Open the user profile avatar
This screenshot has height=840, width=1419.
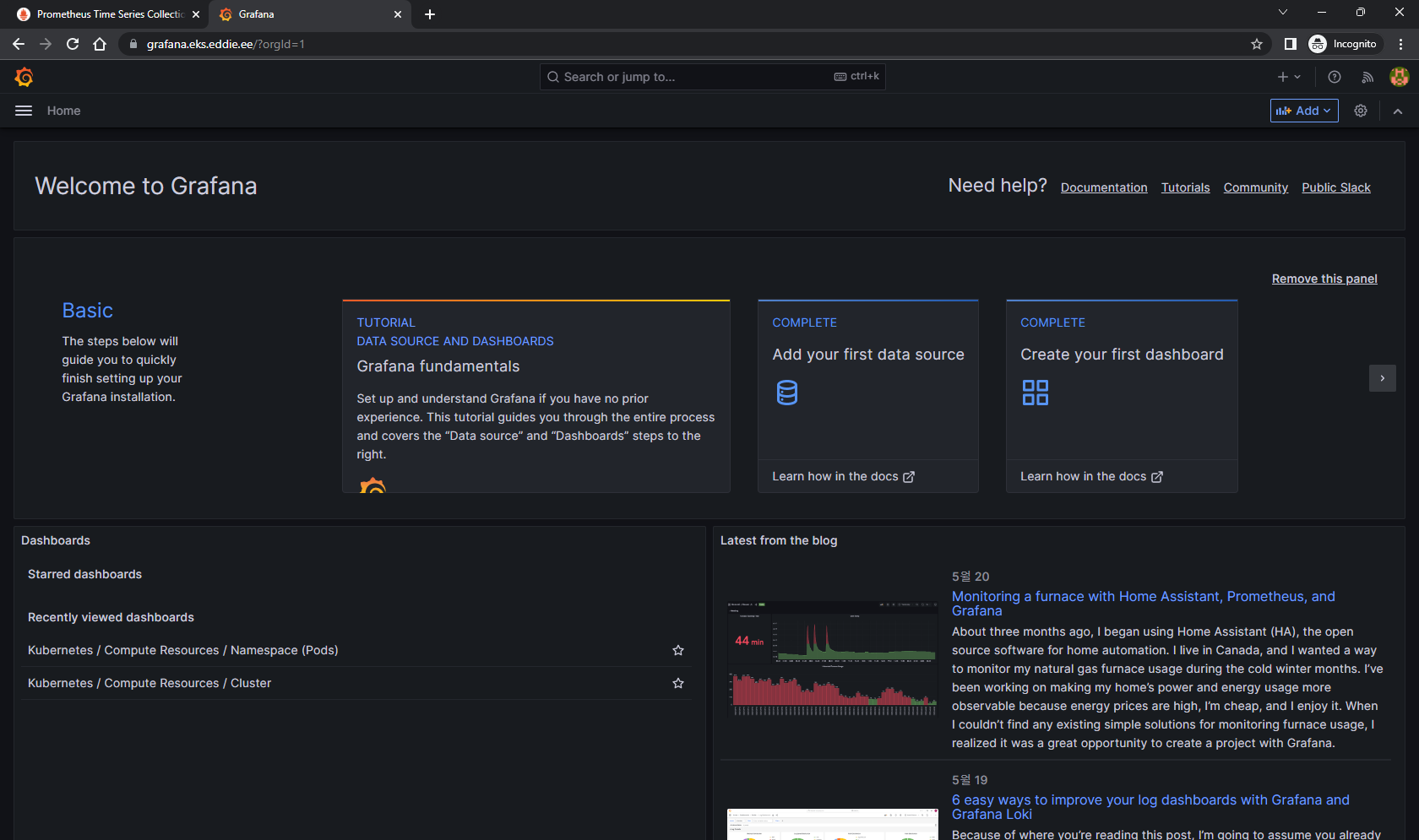tap(1400, 77)
